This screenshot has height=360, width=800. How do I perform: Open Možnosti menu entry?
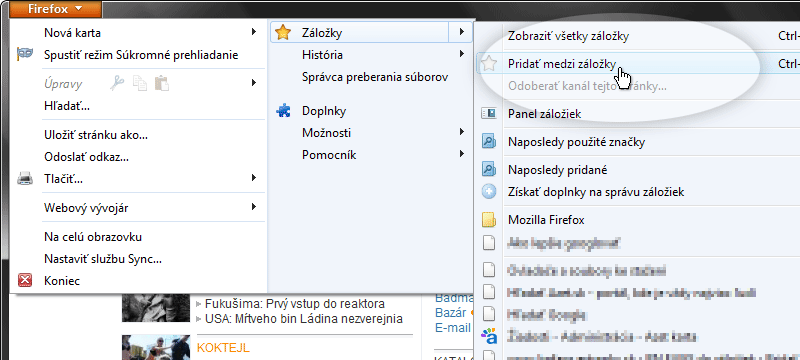(x=326, y=133)
